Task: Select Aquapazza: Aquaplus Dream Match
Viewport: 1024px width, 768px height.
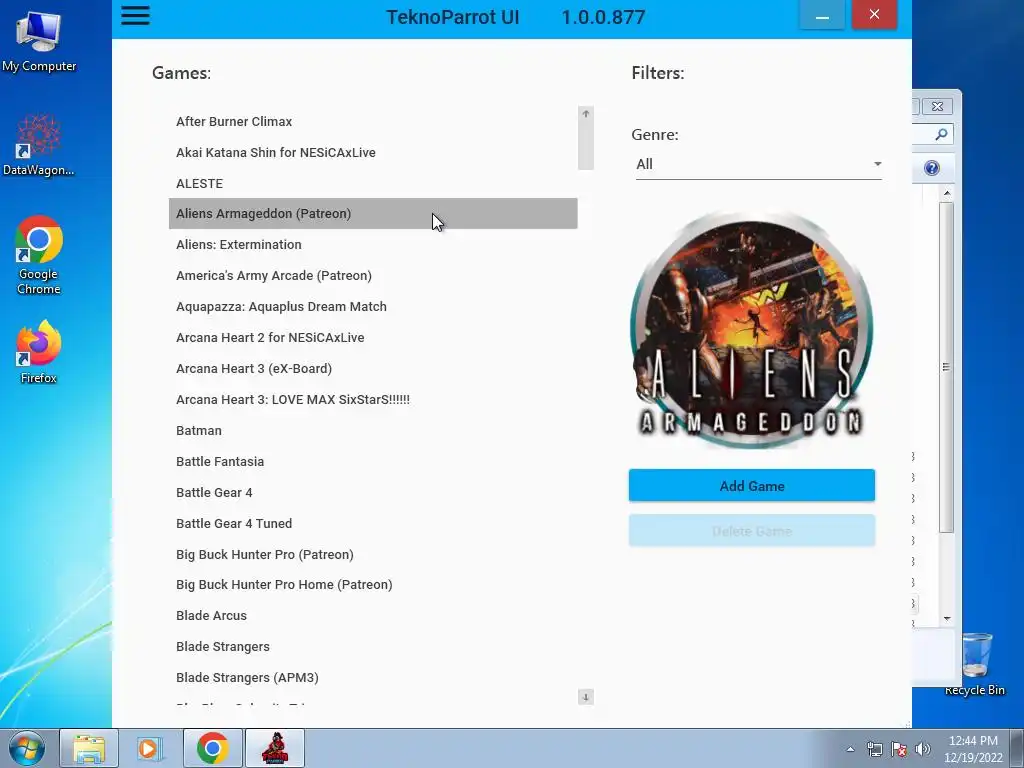Action: point(373,306)
